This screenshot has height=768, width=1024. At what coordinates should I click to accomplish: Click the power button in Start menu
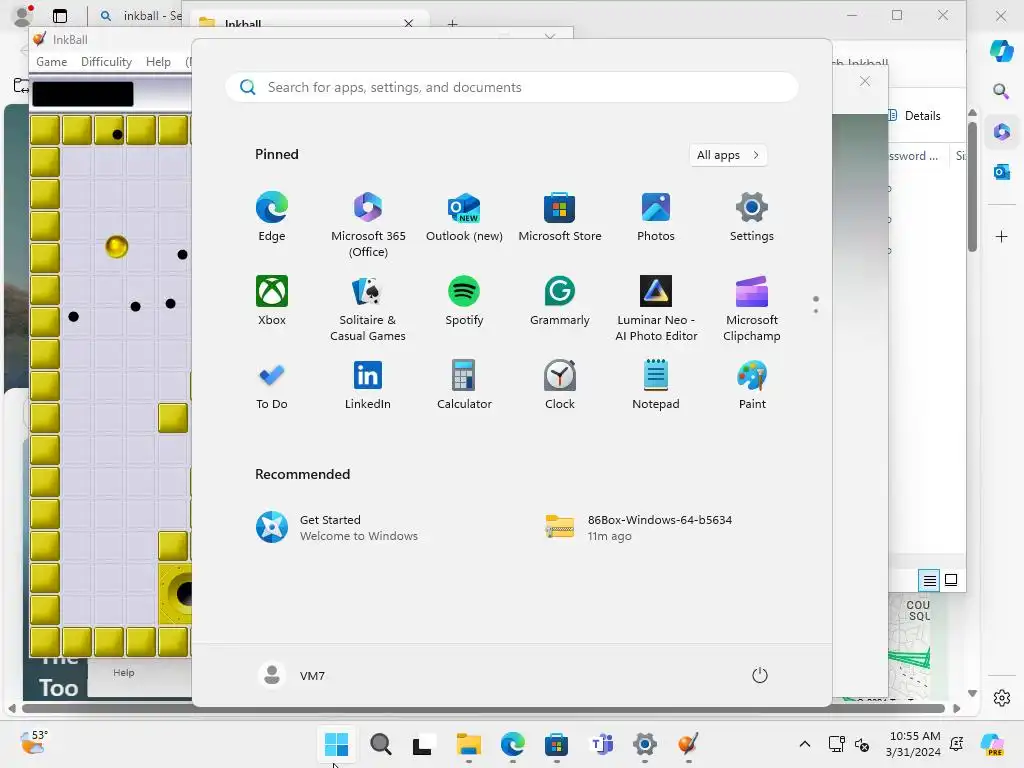[760, 675]
